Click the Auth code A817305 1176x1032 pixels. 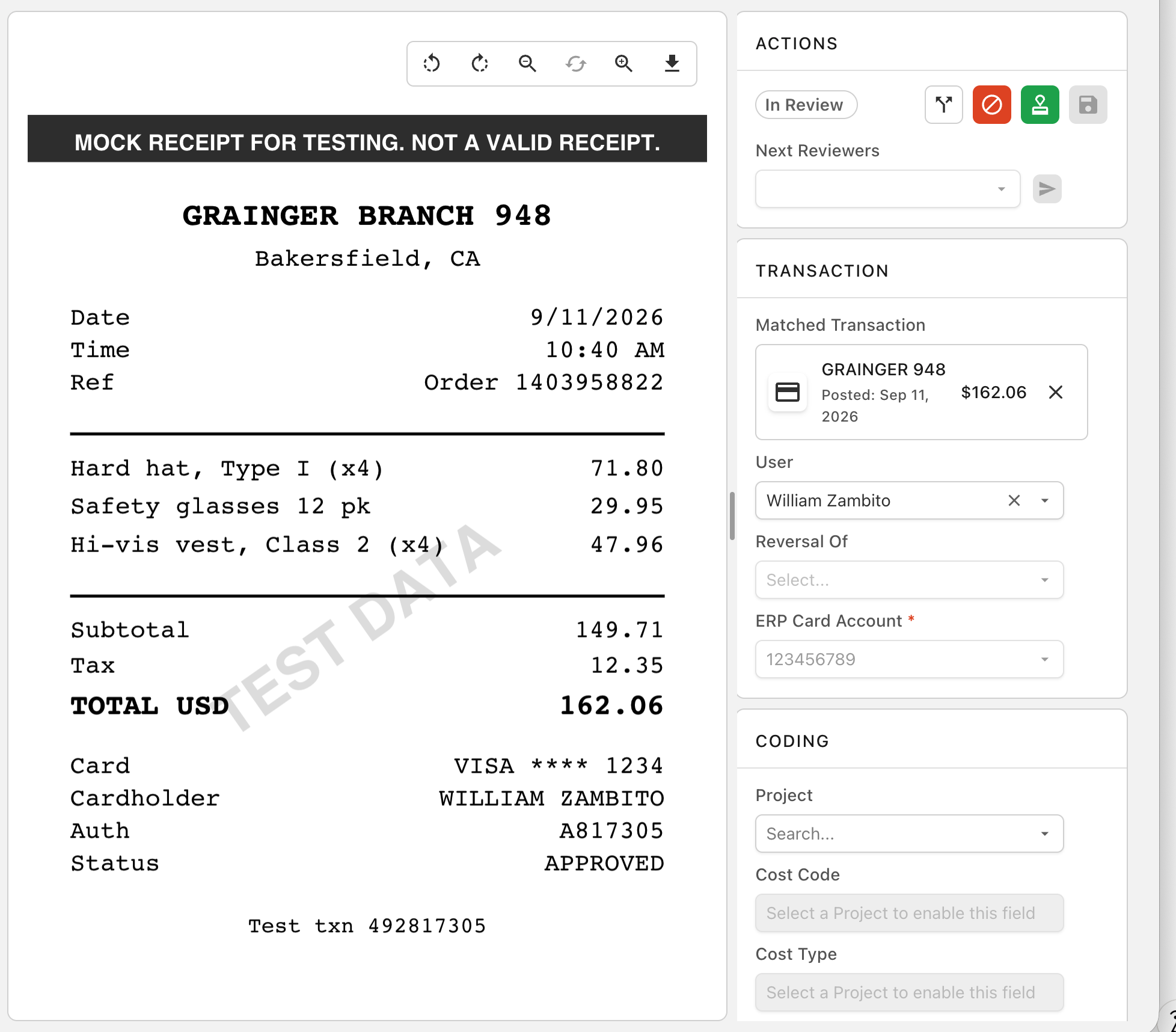click(612, 831)
